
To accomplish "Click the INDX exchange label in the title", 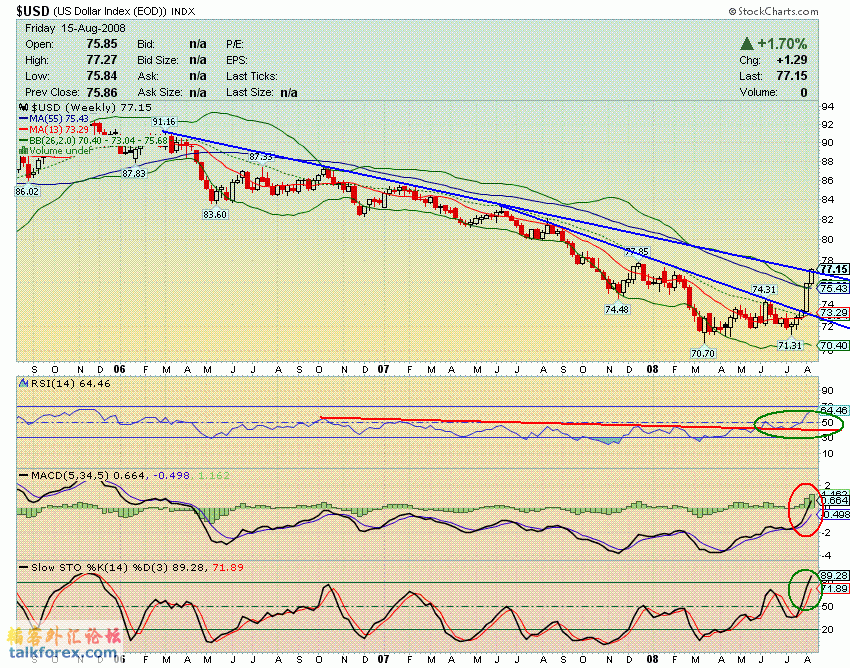I will [183, 11].
